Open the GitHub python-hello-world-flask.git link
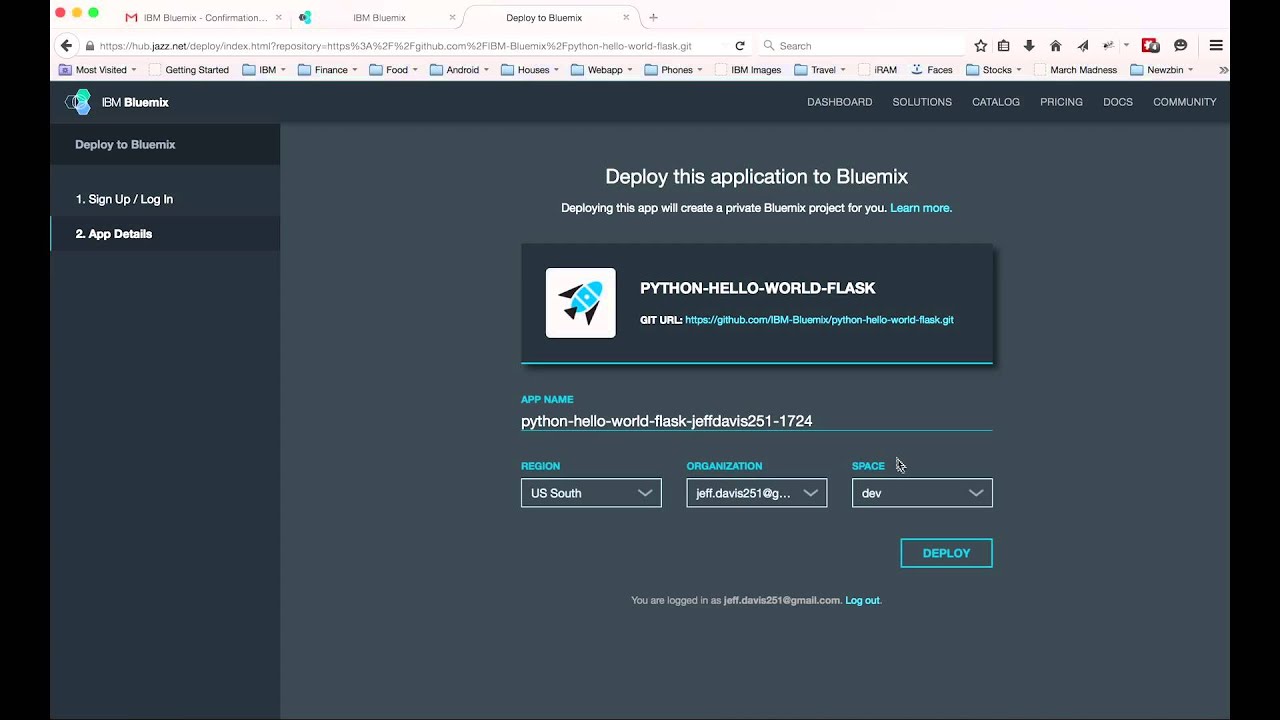Image resolution: width=1280 pixels, height=720 pixels. [x=819, y=320]
